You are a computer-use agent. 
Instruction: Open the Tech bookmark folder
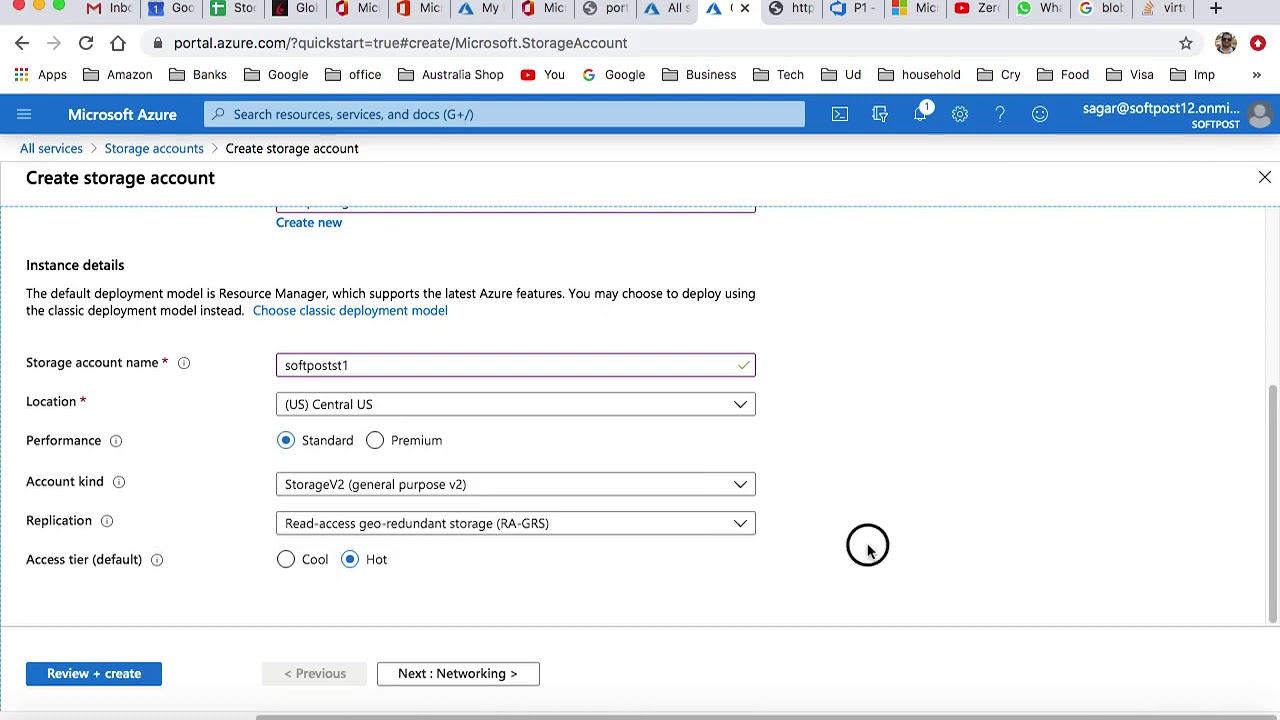point(778,75)
